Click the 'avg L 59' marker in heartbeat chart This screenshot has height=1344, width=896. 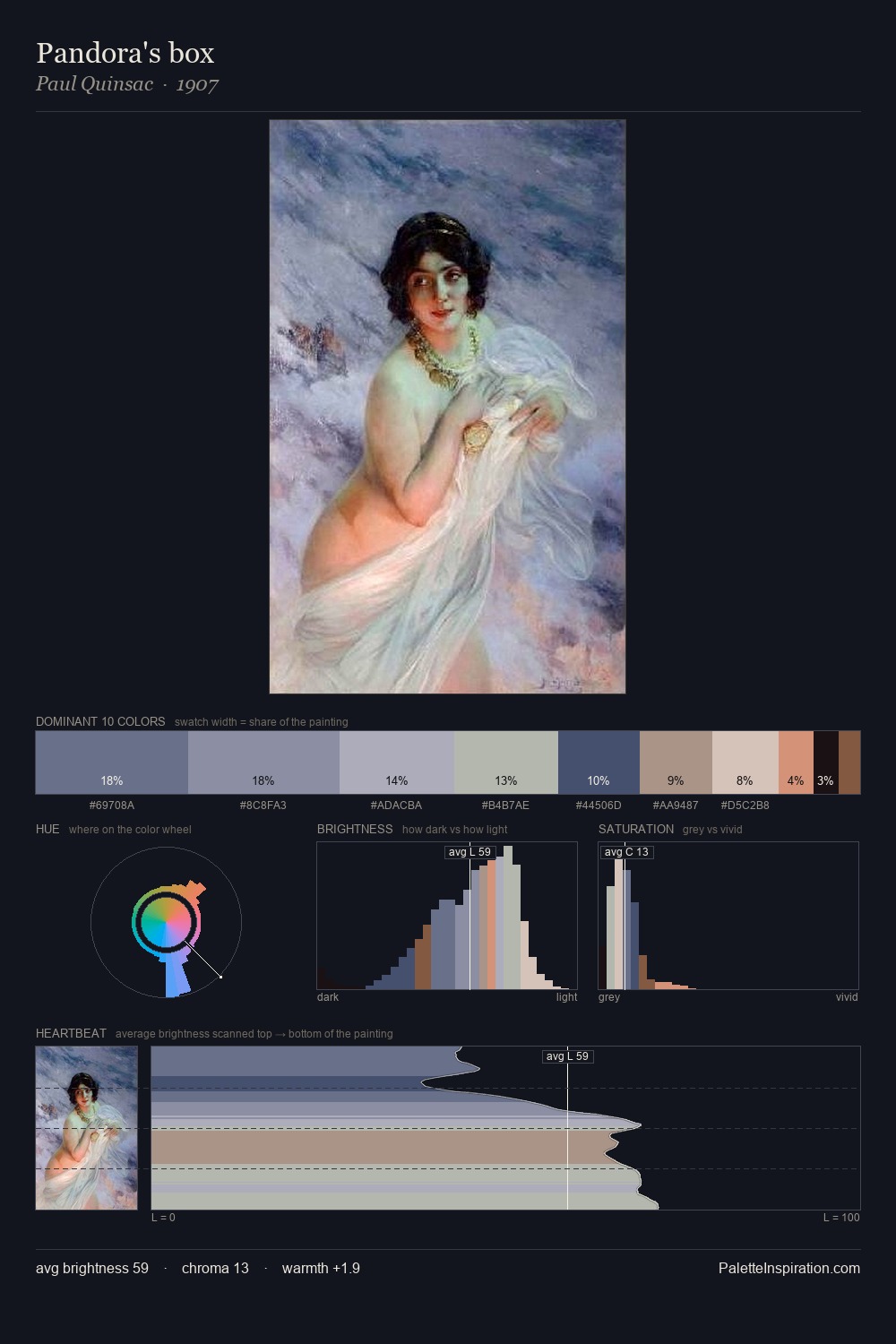(568, 1056)
